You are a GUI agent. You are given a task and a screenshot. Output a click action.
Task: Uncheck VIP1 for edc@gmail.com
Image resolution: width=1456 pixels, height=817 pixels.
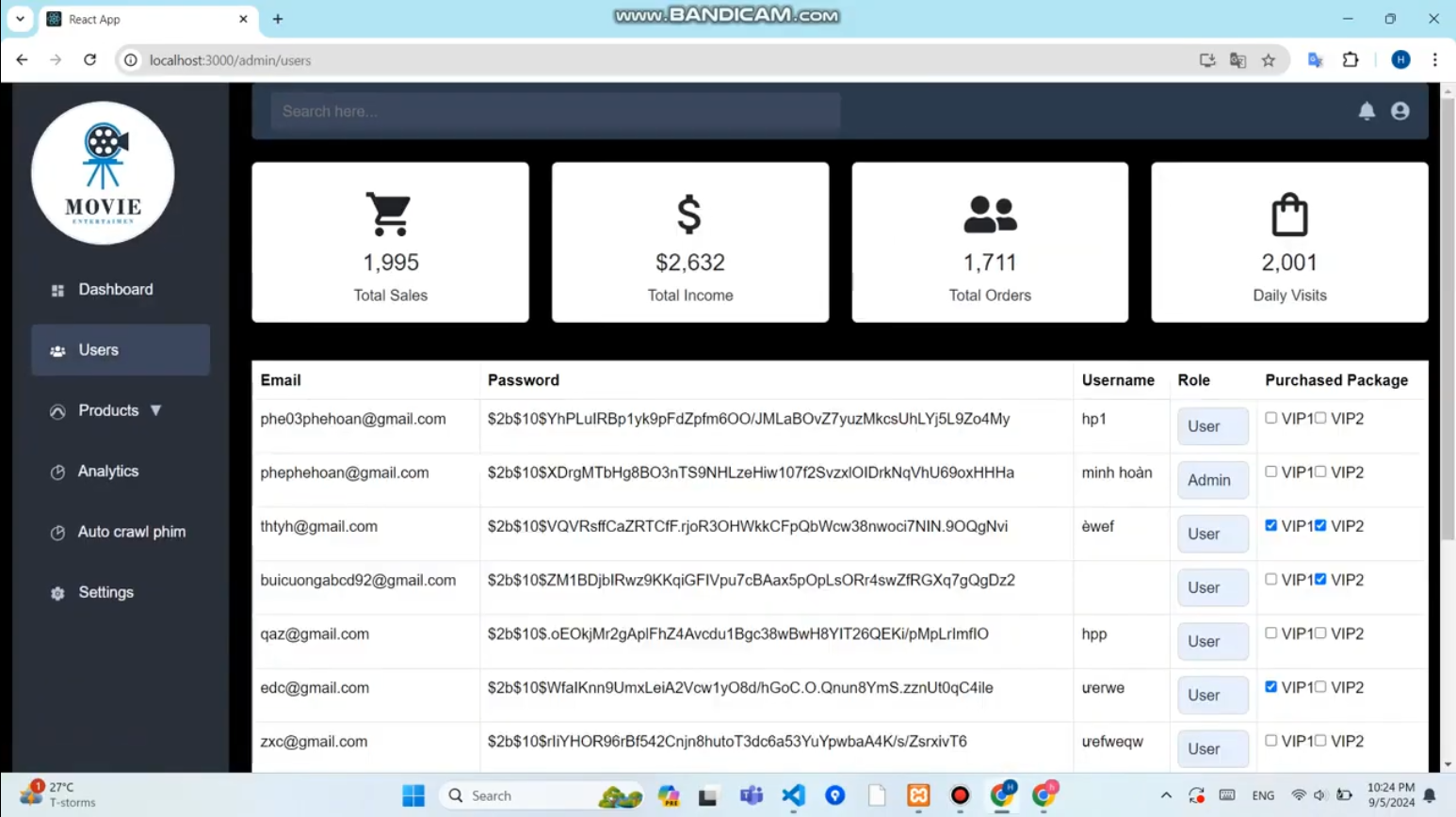tap(1270, 686)
